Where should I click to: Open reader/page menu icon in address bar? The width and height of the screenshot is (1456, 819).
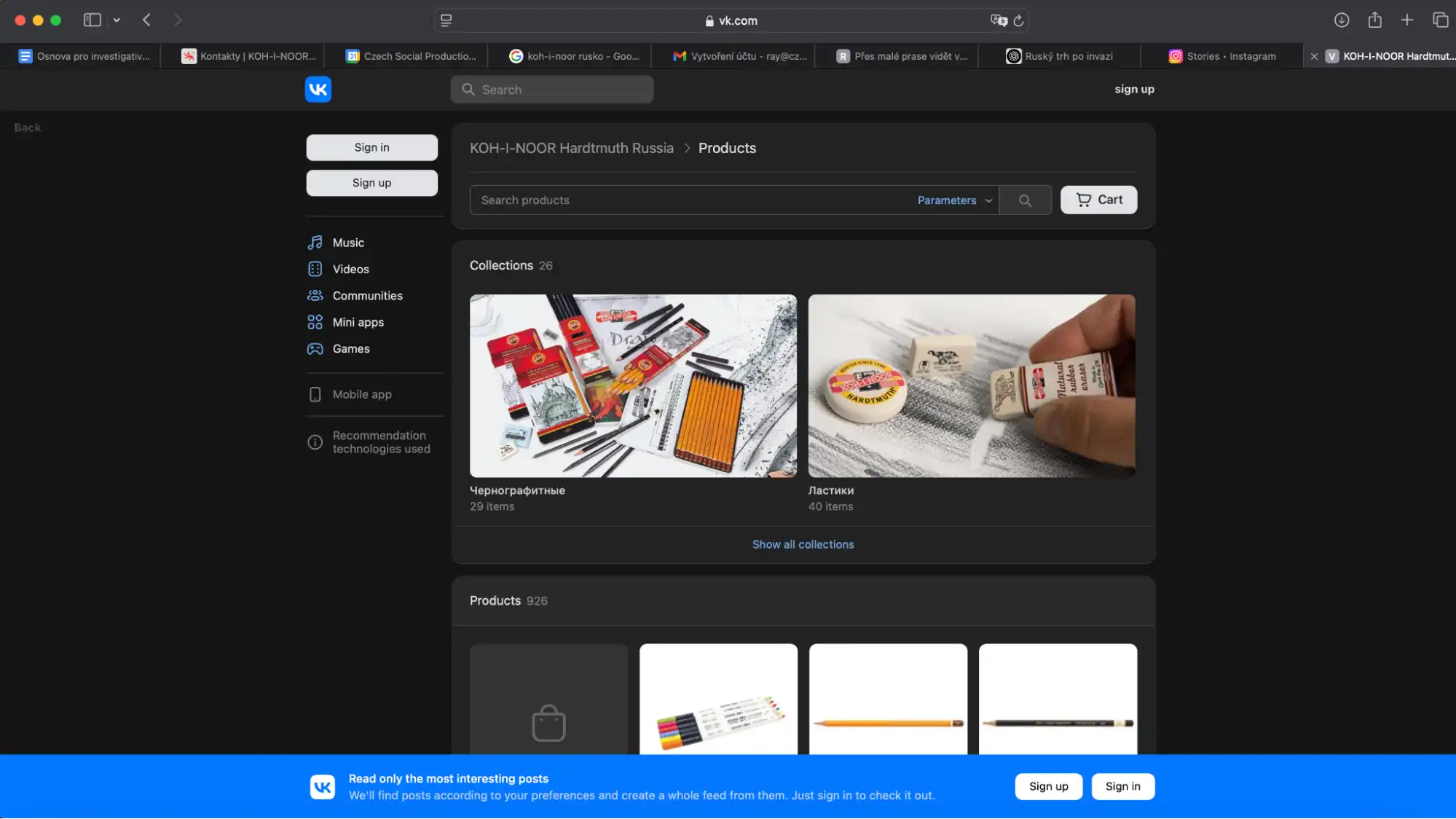click(446, 20)
